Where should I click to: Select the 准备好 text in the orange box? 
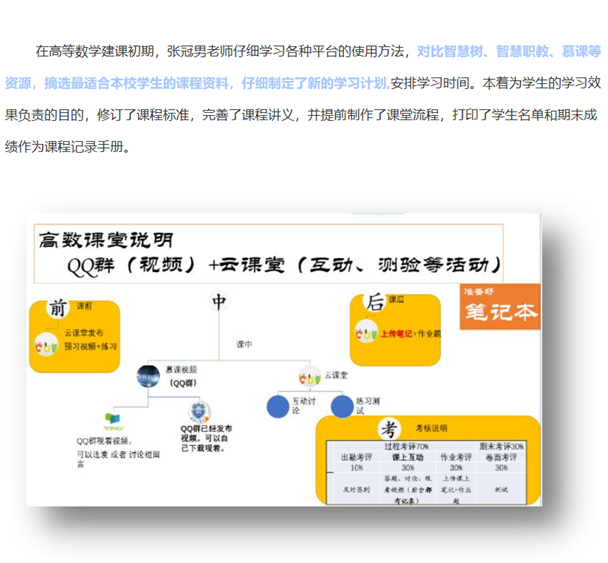click(x=478, y=292)
